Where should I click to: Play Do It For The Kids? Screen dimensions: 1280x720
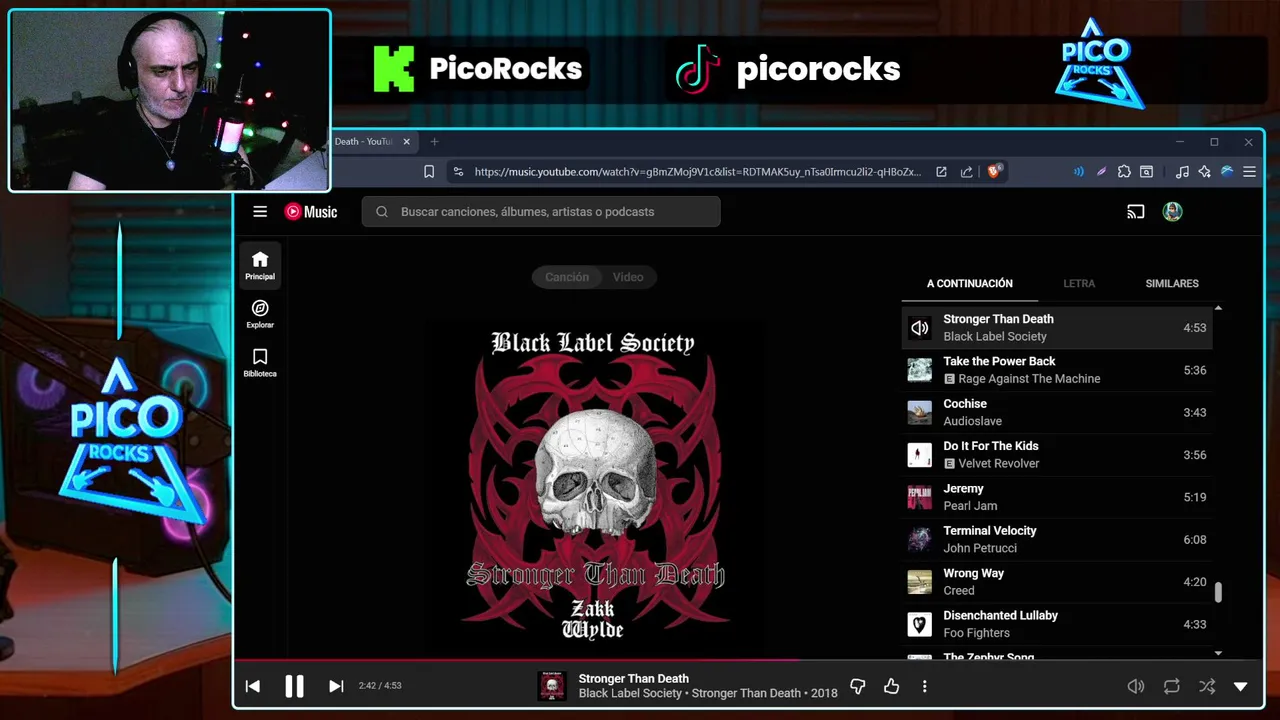click(x=1057, y=455)
